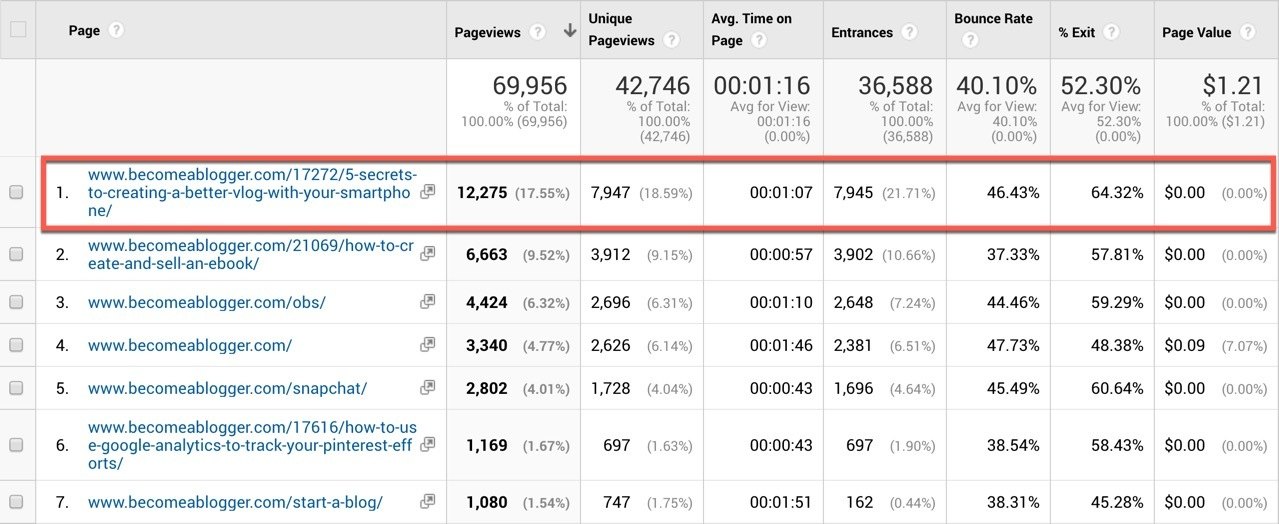Screen dimensions: 1279x524
Task: Open /start-a-blog/ page external link icon
Action: [x=428, y=501]
